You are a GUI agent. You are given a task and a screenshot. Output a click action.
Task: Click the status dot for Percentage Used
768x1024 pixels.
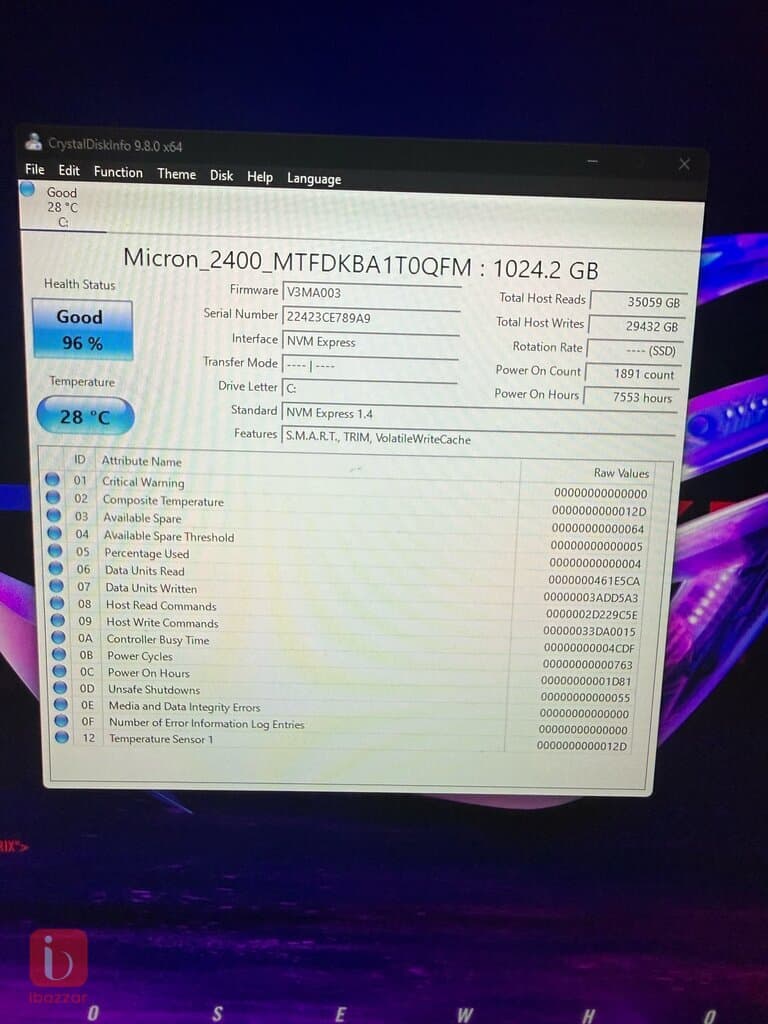click(x=56, y=551)
